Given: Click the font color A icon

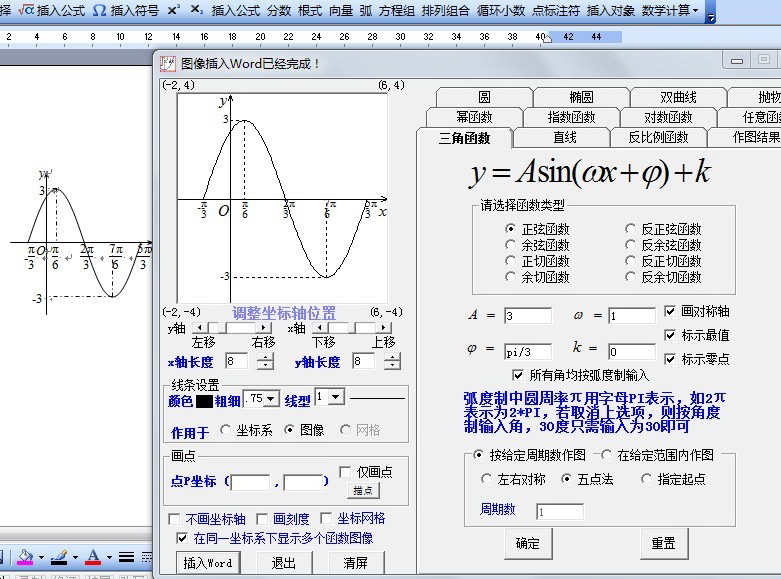Looking at the screenshot, I should [93, 557].
